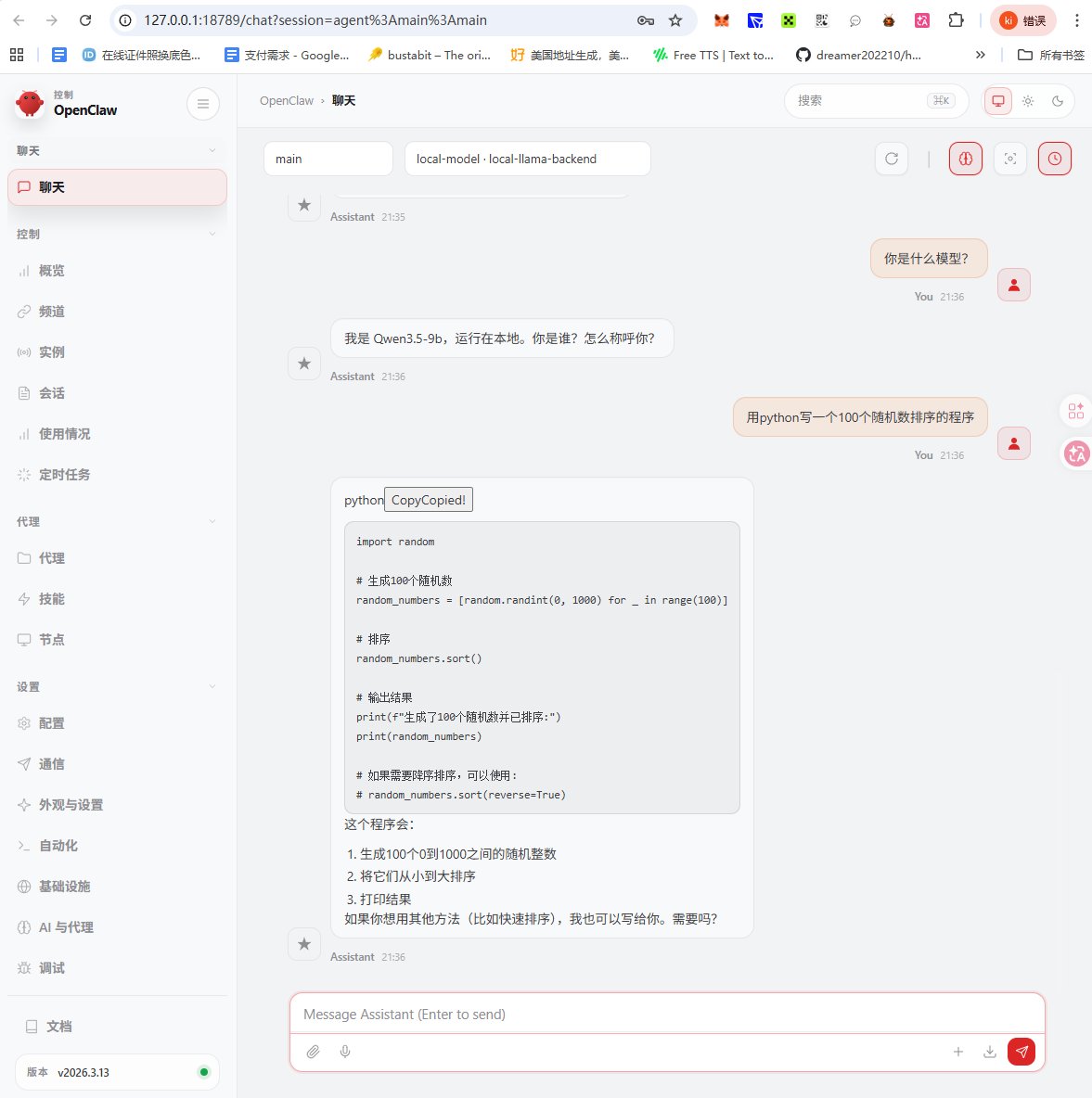
Task: Click the browser address bar URL
Action: [x=315, y=20]
